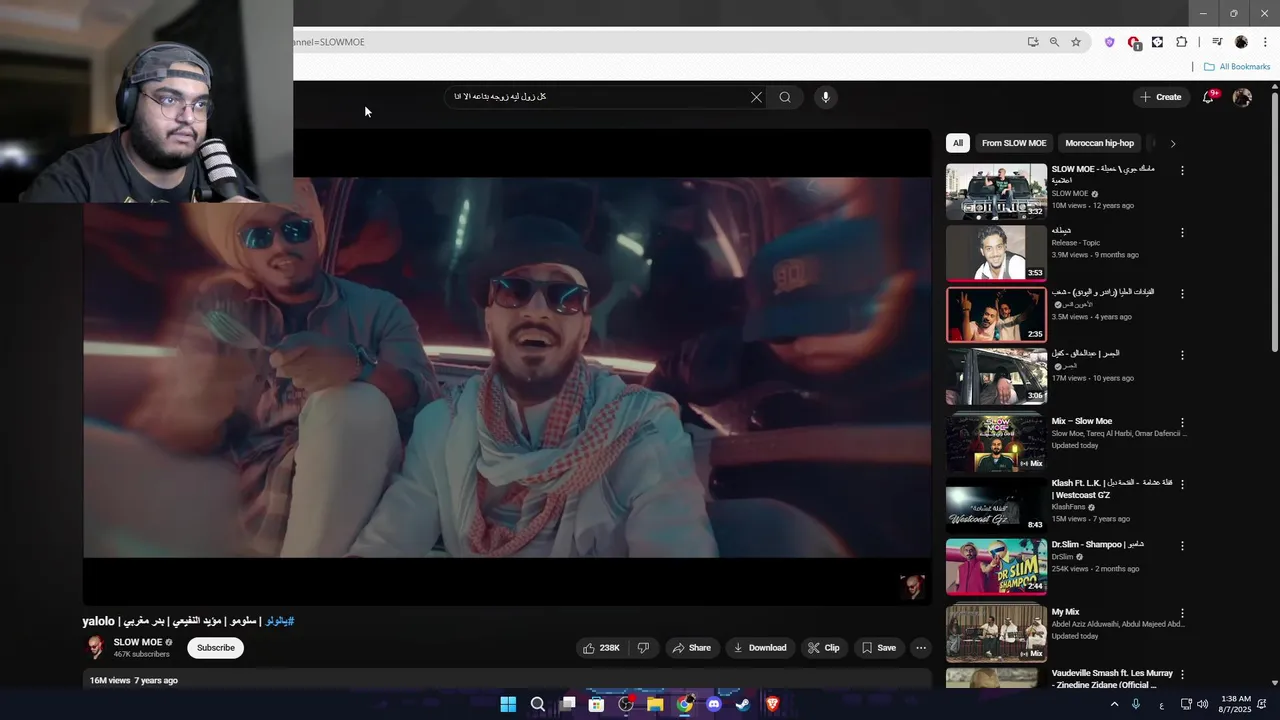Like the video with 238K thumbs up
Image resolution: width=1280 pixels, height=720 pixels.
pos(602,648)
